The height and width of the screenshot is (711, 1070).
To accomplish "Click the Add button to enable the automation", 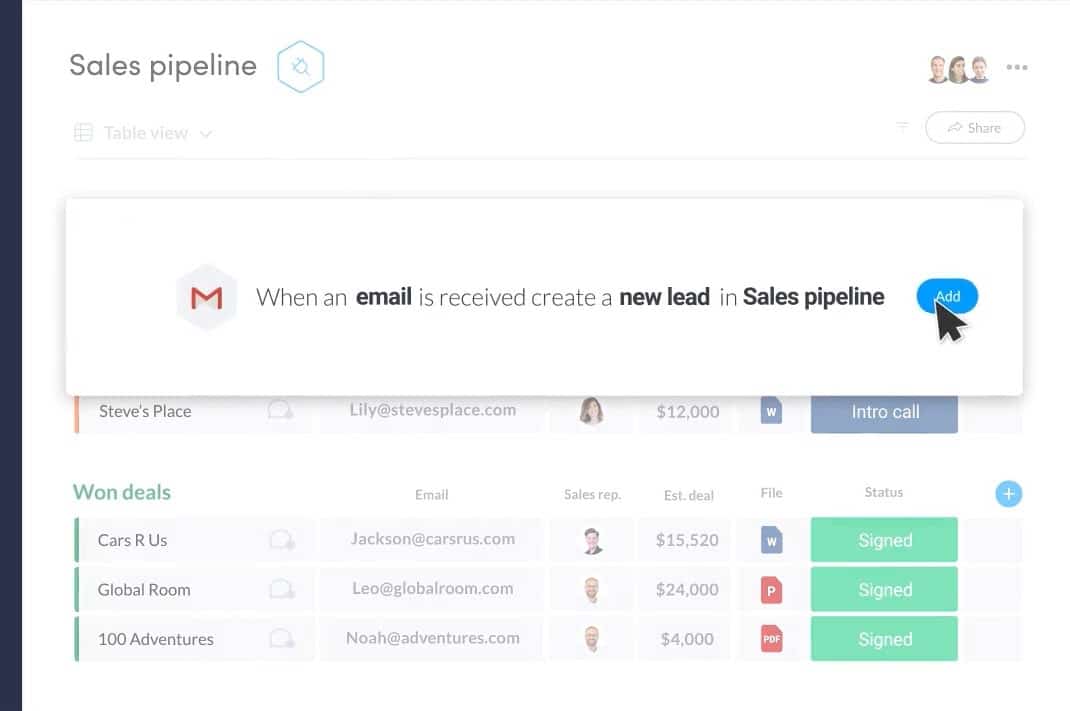I will point(946,296).
